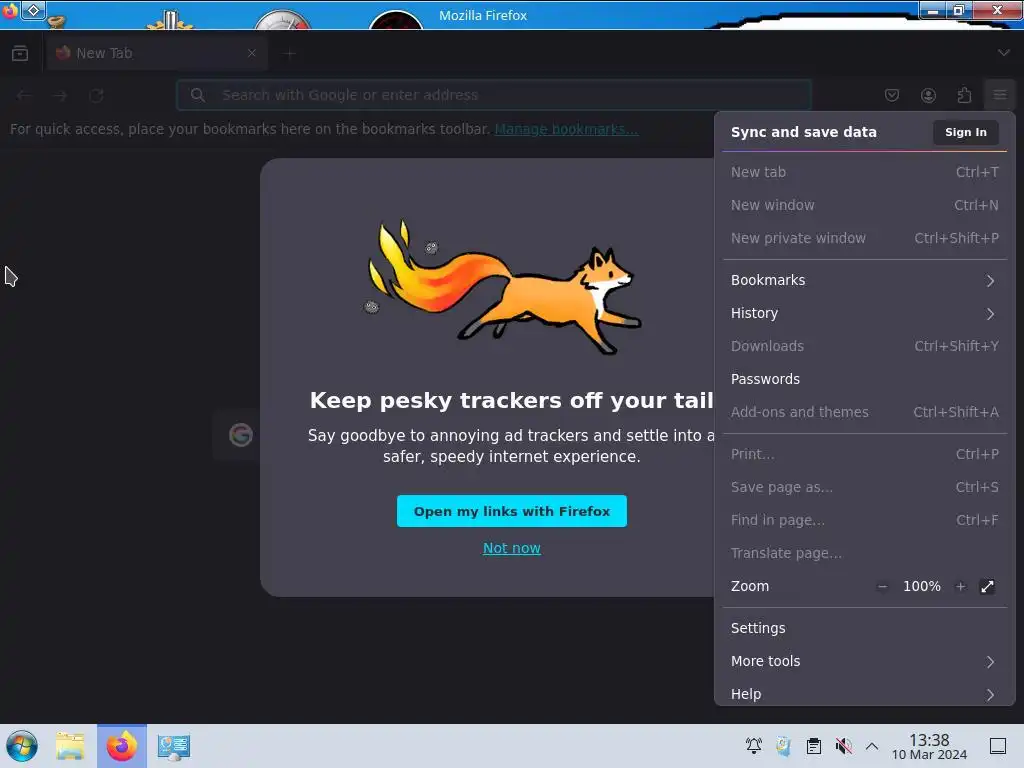Reset zoom via the 100% label
Viewport: 1024px width, 768px height.
921,586
